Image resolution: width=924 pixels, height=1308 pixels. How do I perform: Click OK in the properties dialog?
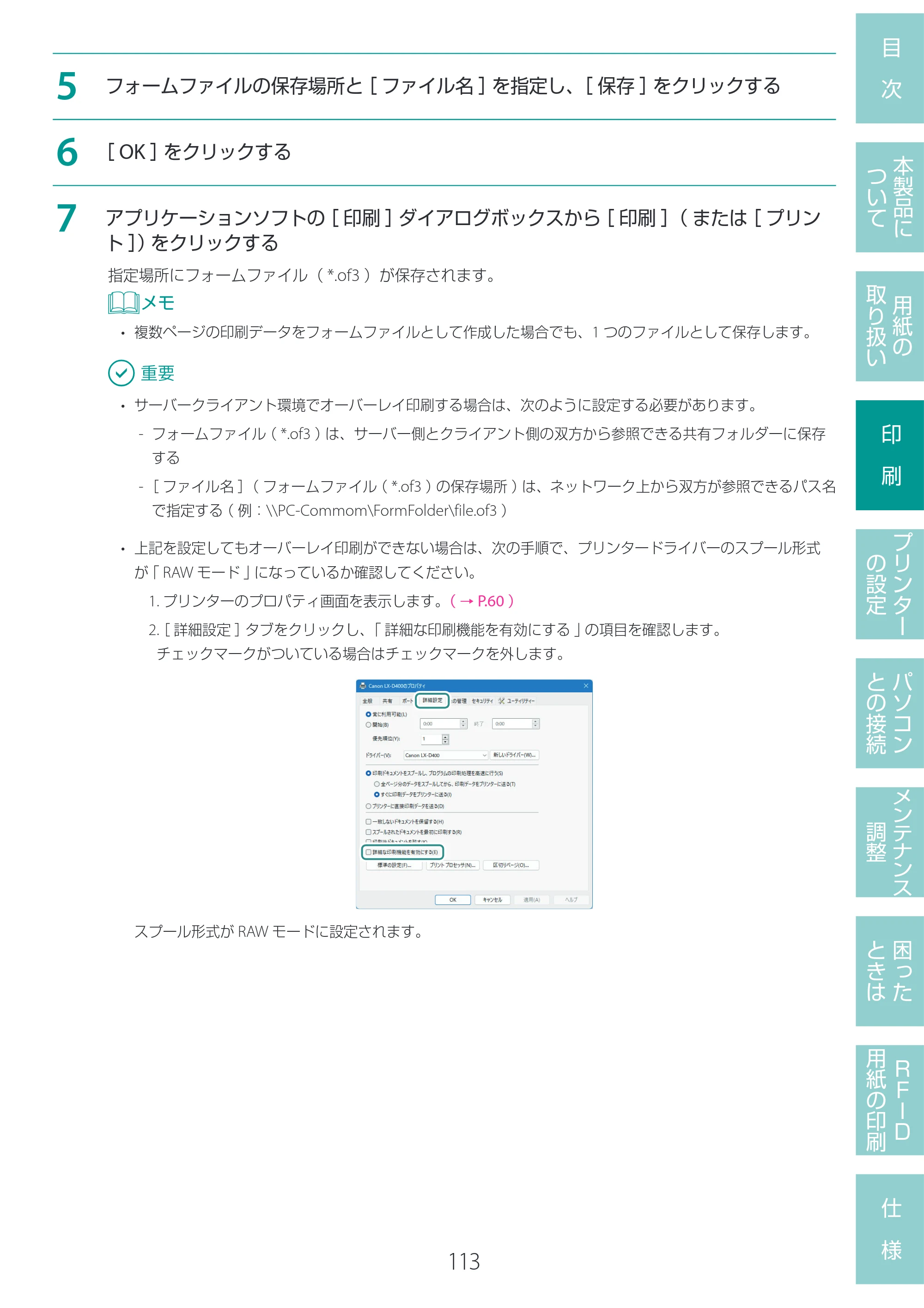(x=453, y=899)
